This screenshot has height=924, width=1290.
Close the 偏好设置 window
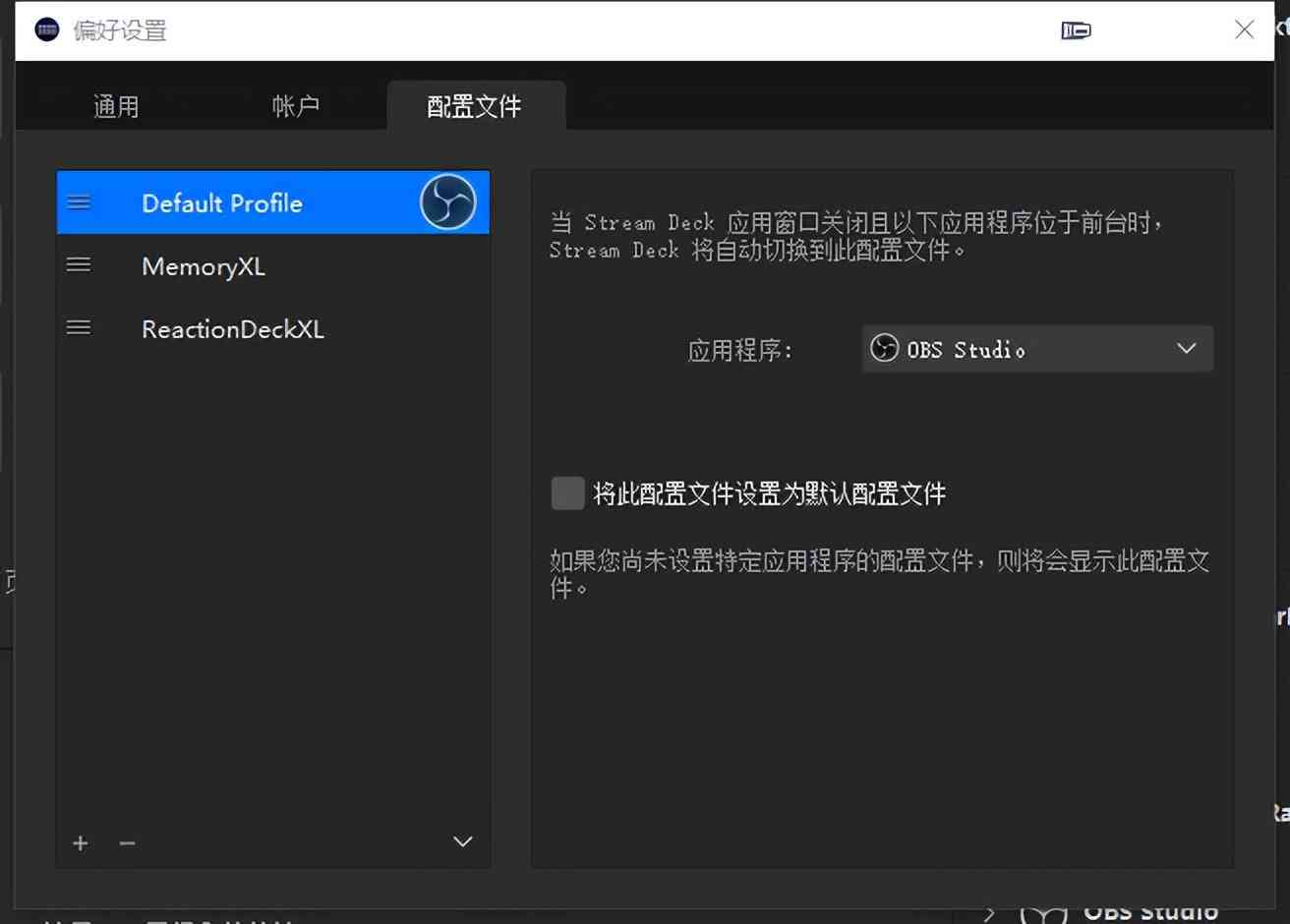pos(1244,29)
